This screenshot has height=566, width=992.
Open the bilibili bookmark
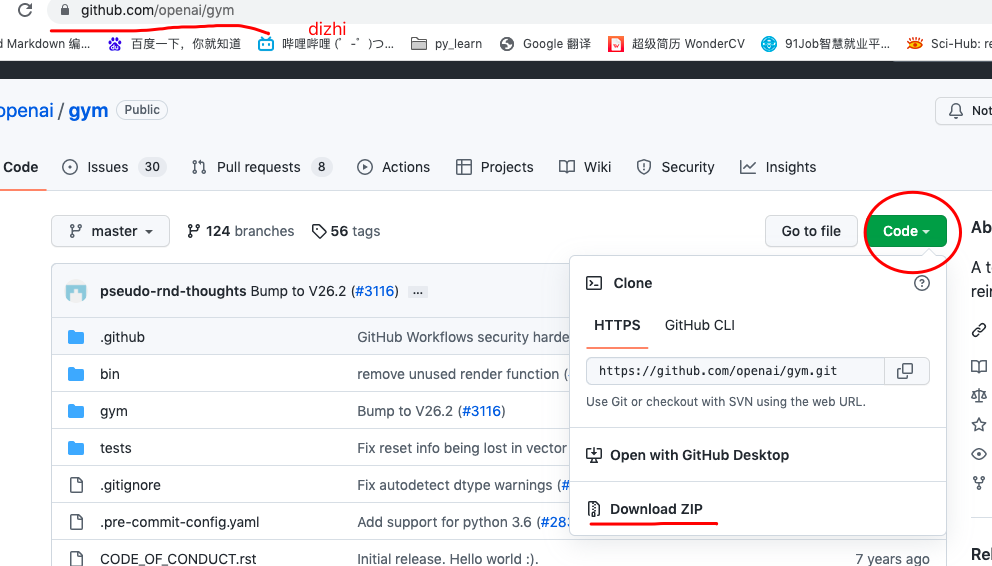pos(326,44)
